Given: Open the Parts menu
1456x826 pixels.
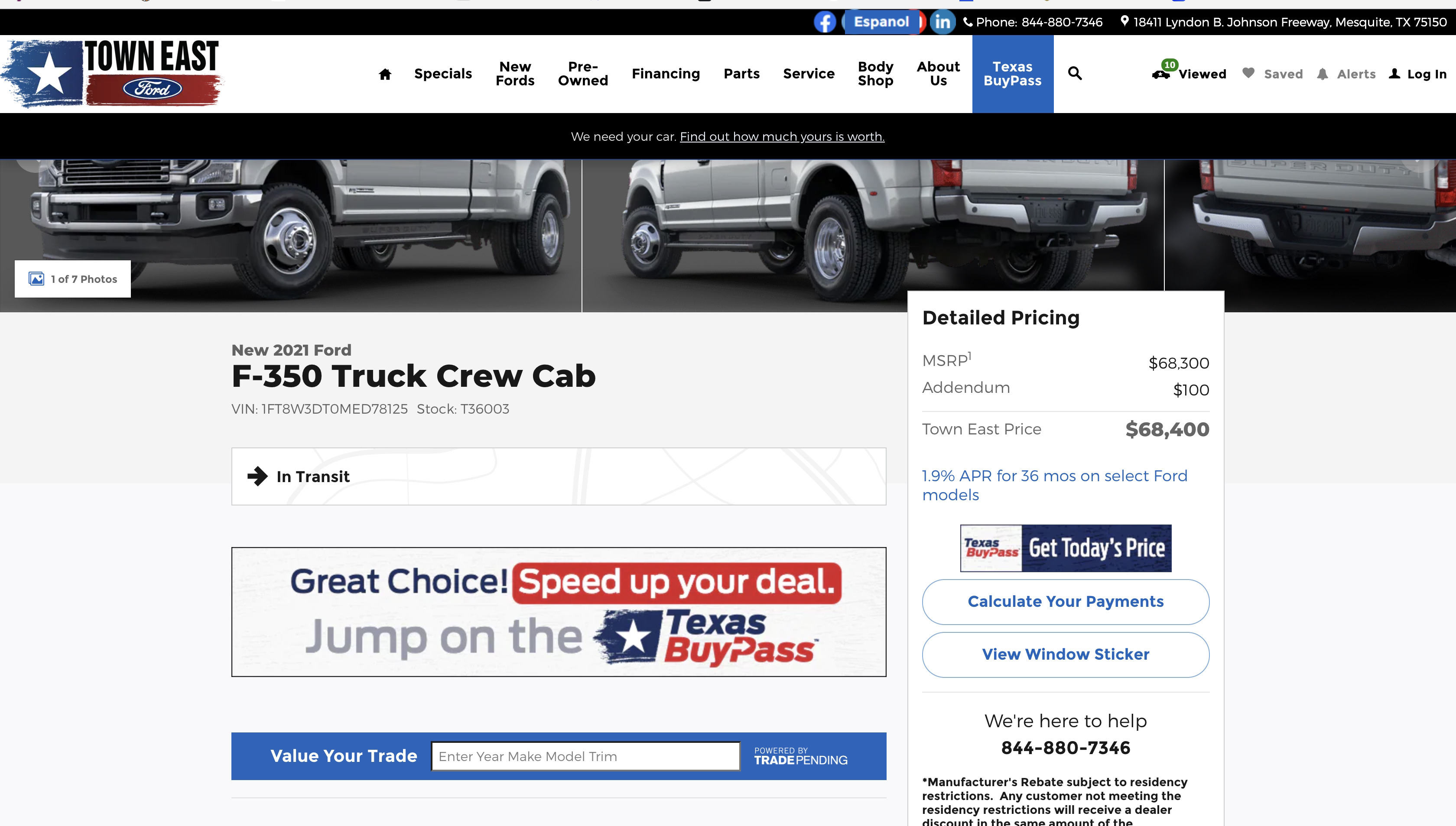Looking at the screenshot, I should point(741,74).
